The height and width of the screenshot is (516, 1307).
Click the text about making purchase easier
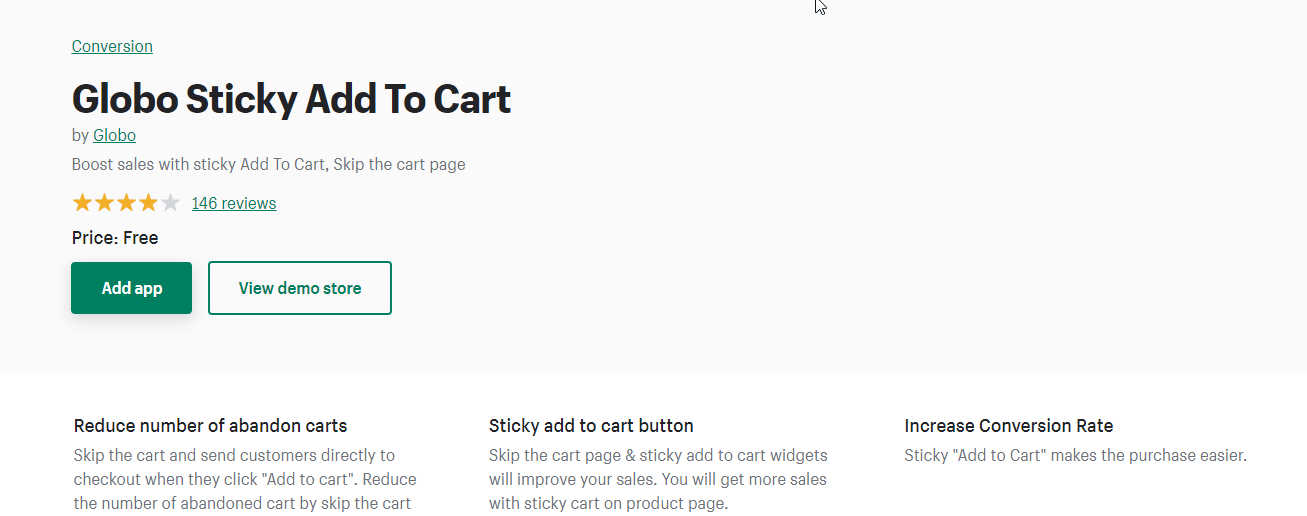click(x=1075, y=456)
